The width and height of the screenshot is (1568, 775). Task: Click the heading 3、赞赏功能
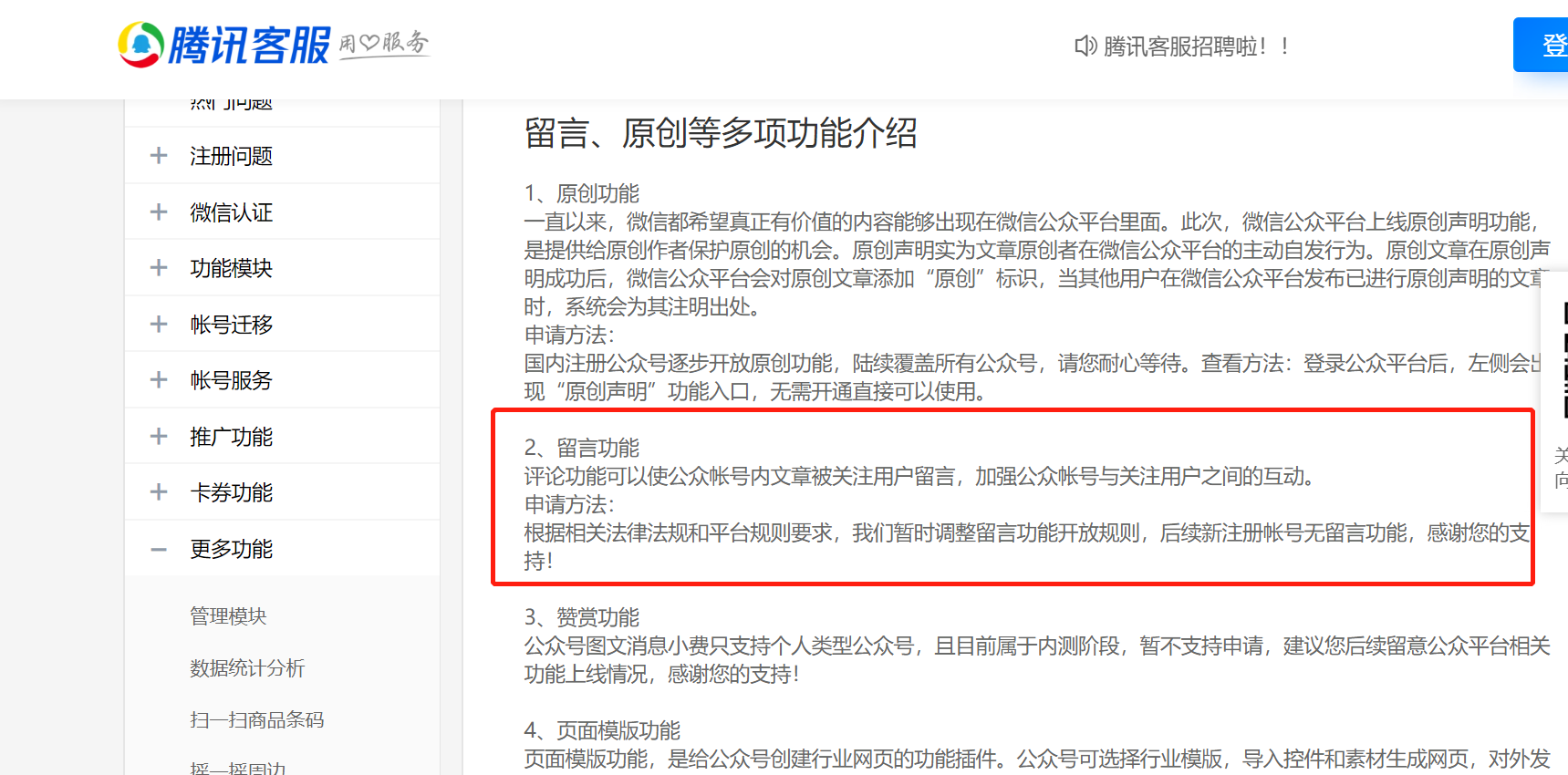coord(582,617)
